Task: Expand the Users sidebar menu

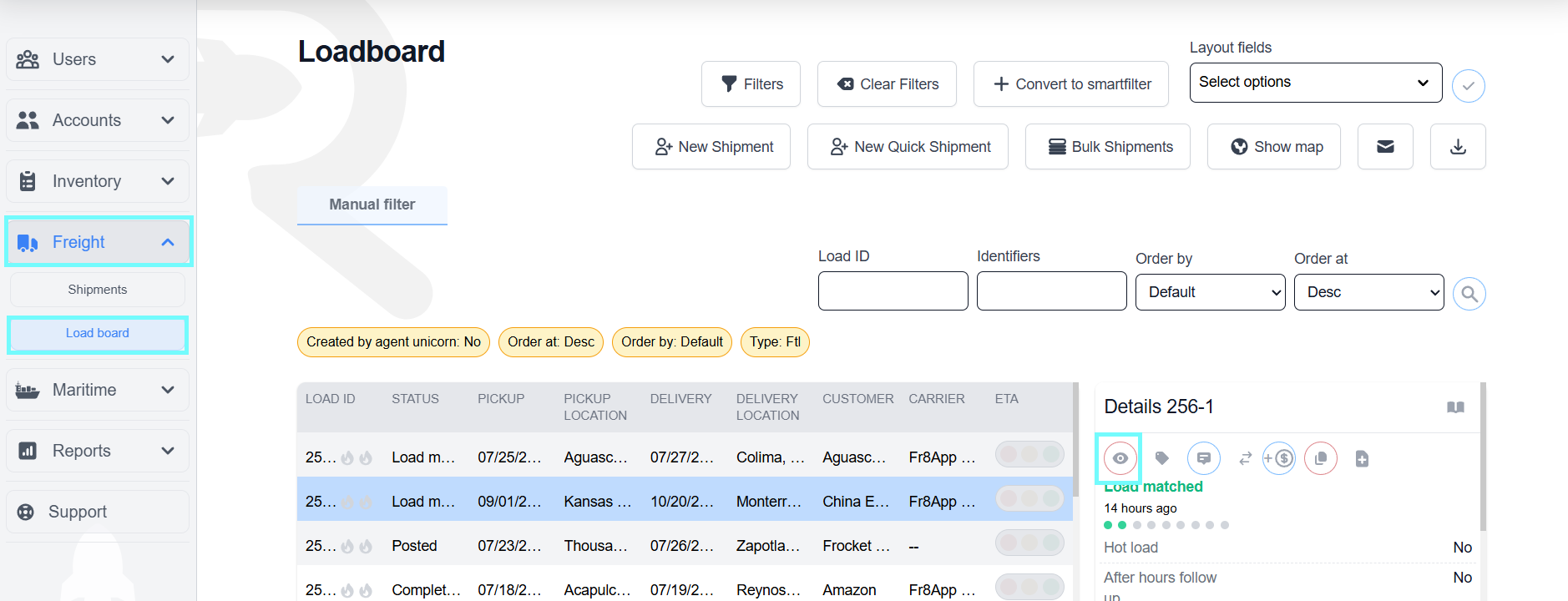Action: click(x=98, y=59)
